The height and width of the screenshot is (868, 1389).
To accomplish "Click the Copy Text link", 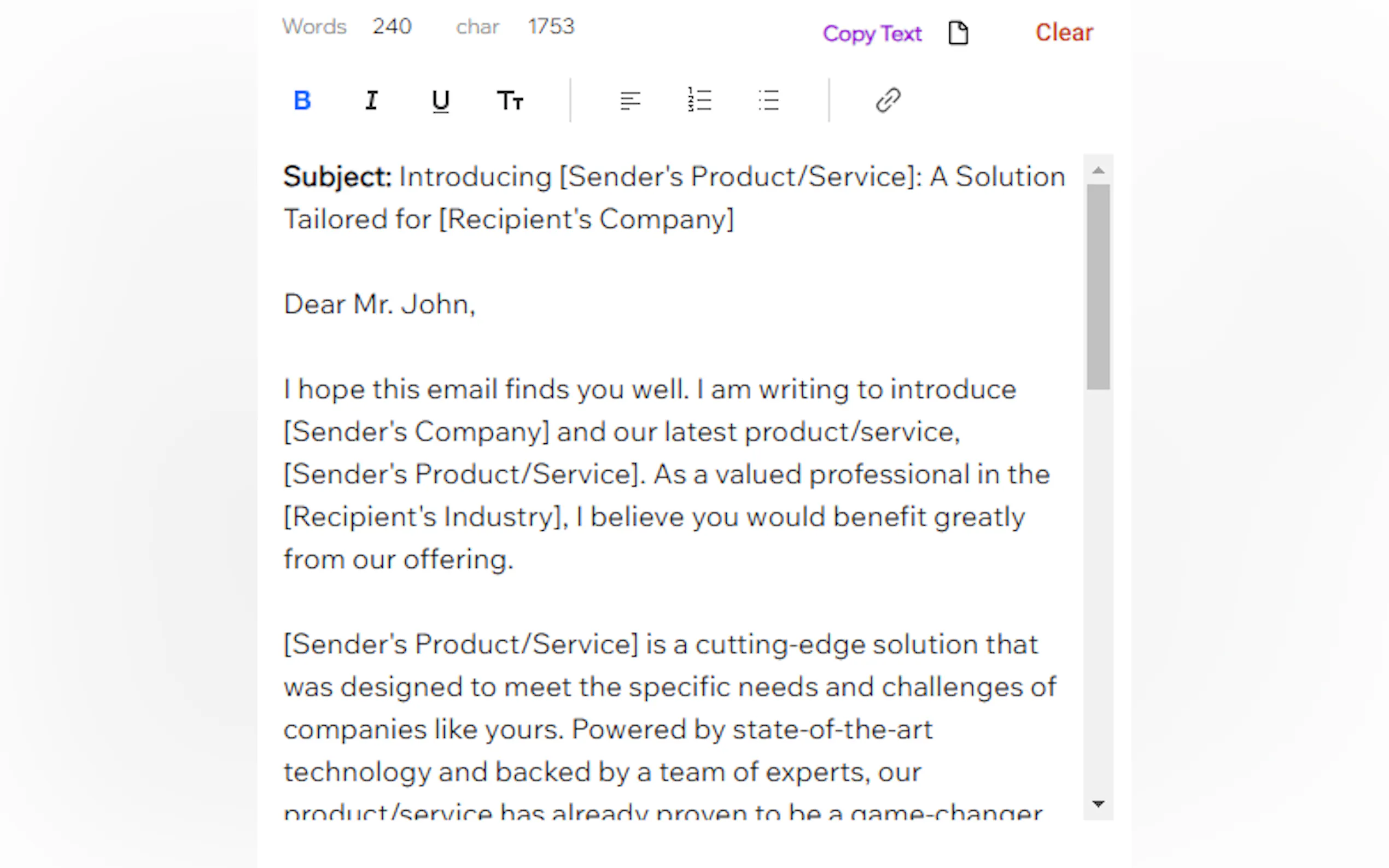I will pos(872,33).
